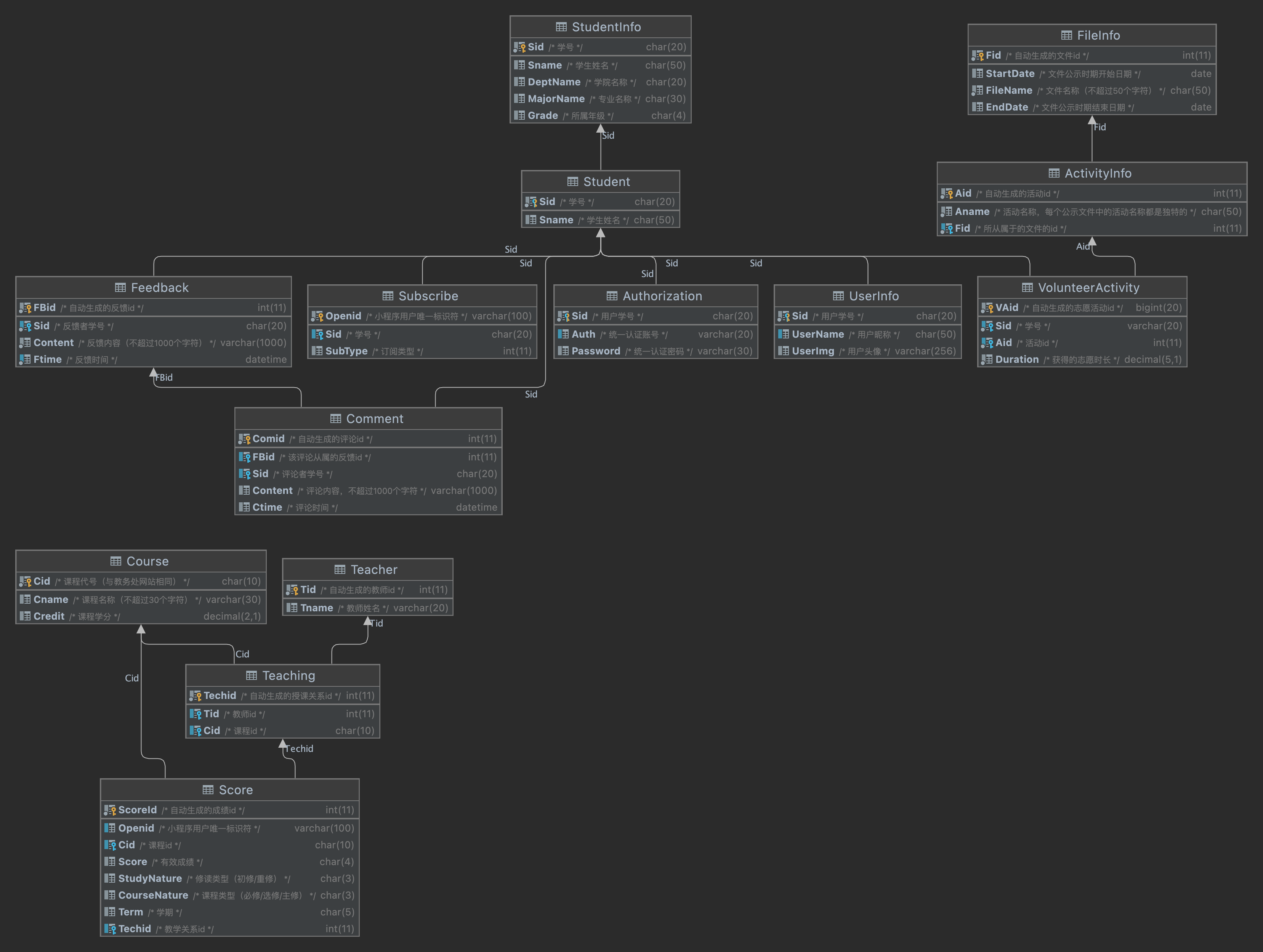Select the Comment table title

(x=375, y=418)
